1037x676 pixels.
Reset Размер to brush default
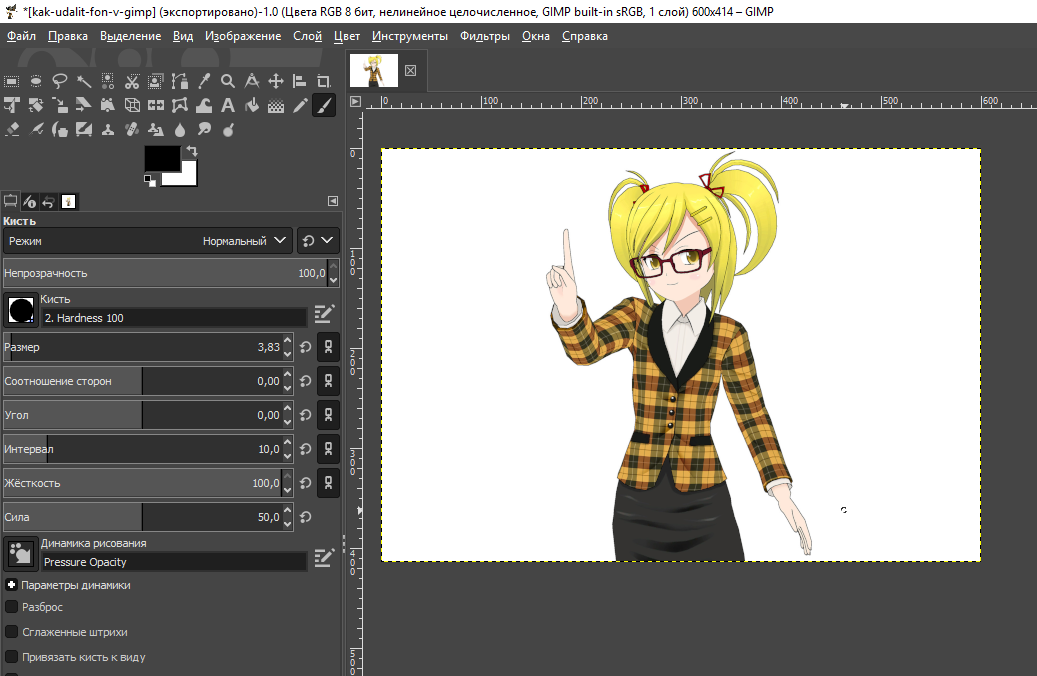click(306, 347)
